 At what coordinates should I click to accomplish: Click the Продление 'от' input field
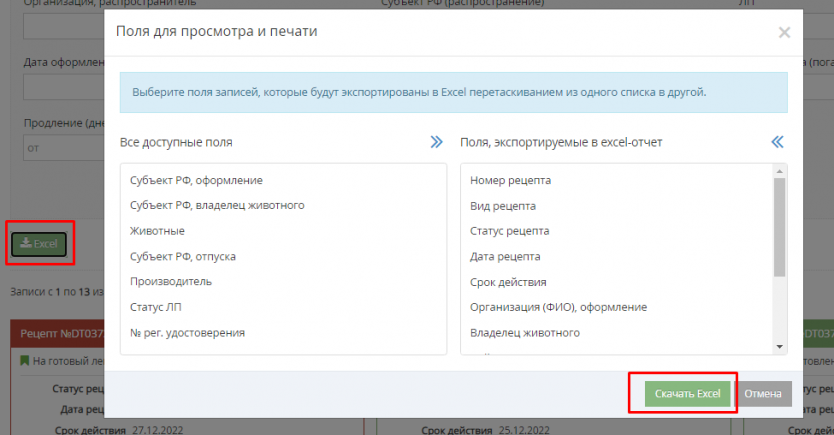click(x=60, y=148)
